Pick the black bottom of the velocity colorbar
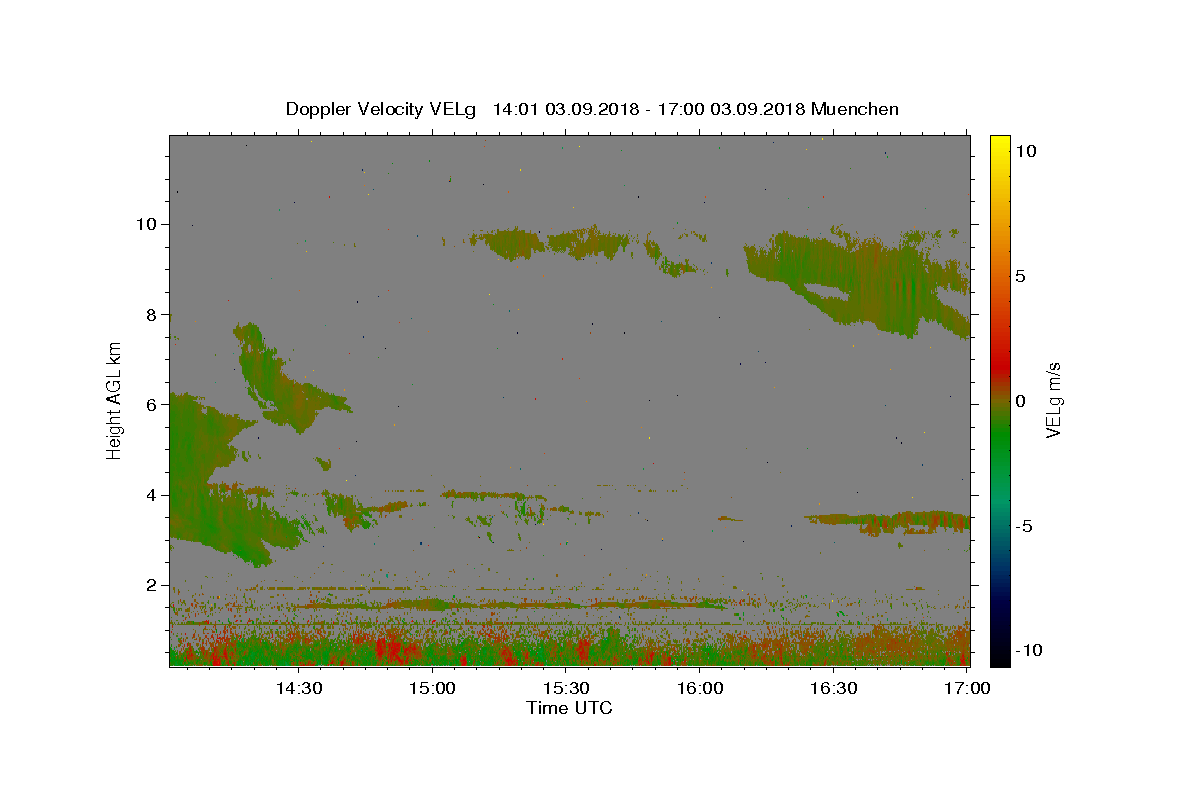 click(x=999, y=658)
